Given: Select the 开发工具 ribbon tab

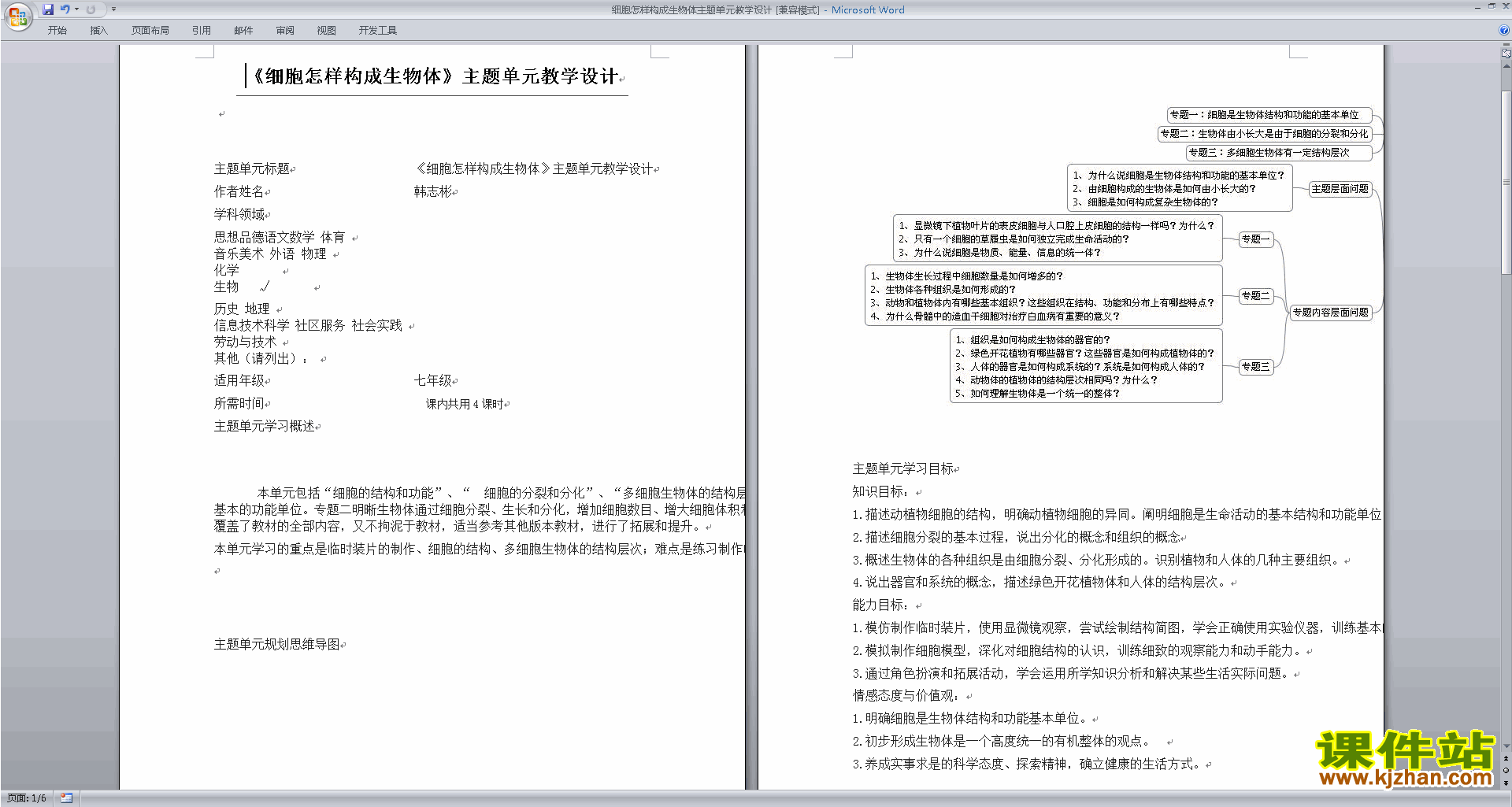Looking at the screenshot, I should [x=378, y=31].
